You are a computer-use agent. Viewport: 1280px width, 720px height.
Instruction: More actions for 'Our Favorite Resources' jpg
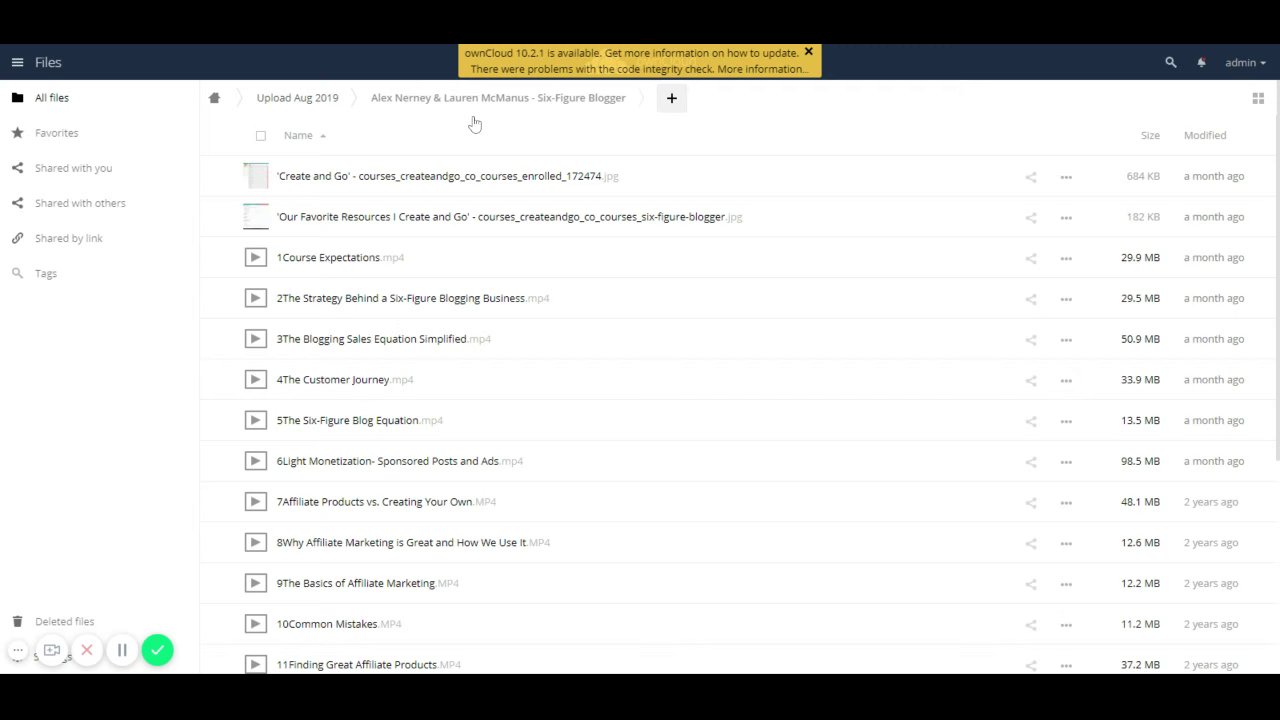click(1066, 217)
